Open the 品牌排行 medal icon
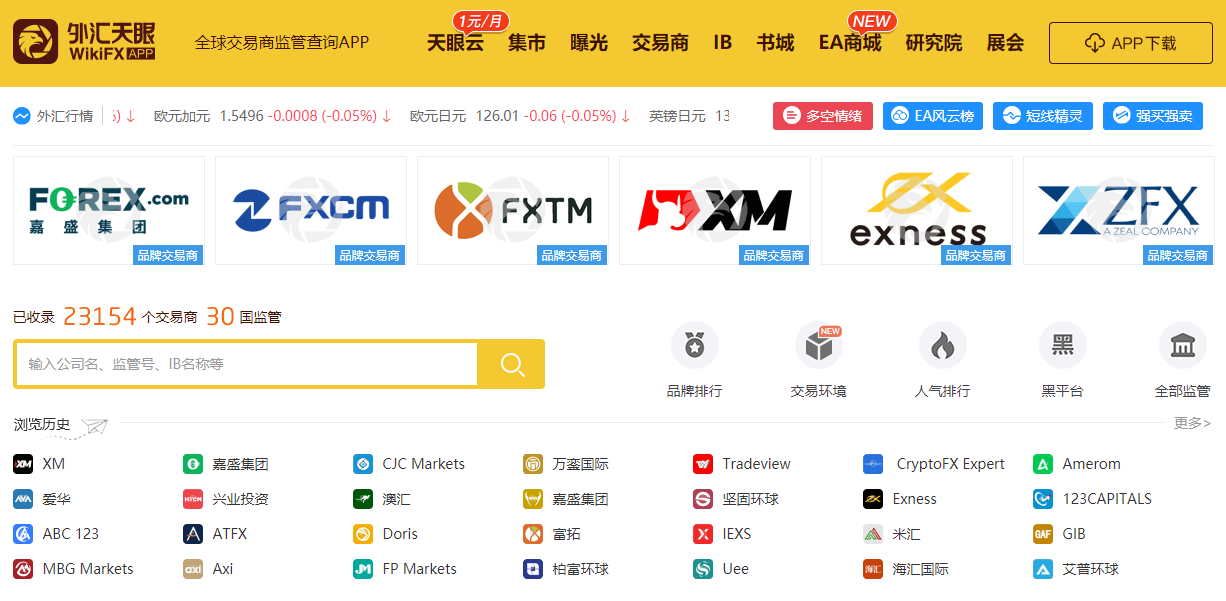The width and height of the screenshot is (1226, 601). tap(694, 346)
